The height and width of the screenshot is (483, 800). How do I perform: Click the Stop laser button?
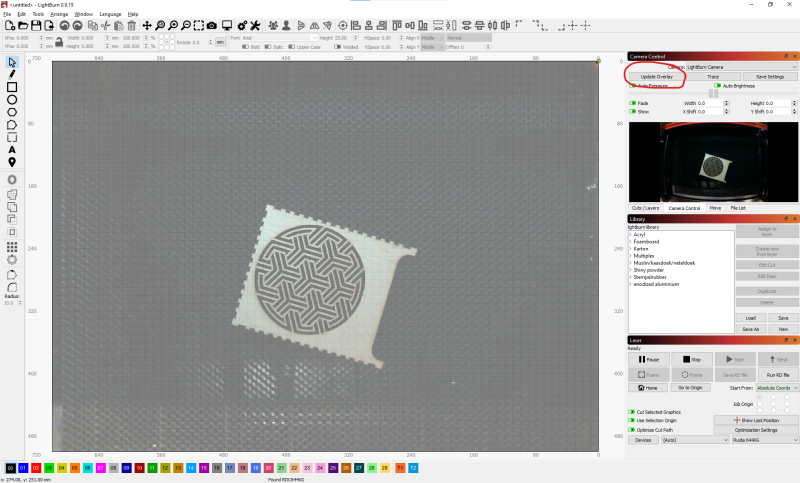click(x=692, y=359)
